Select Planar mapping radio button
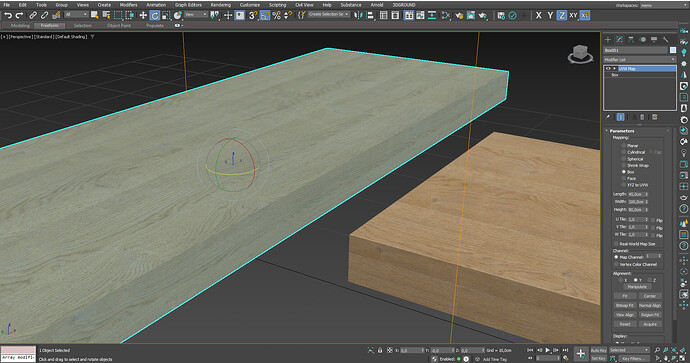This screenshot has width=690, height=363. click(x=624, y=145)
